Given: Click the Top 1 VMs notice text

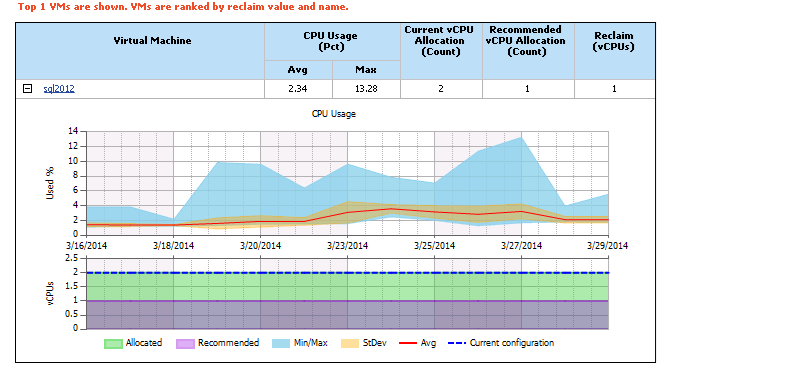Looking at the screenshot, I should (x=183, y=7).
